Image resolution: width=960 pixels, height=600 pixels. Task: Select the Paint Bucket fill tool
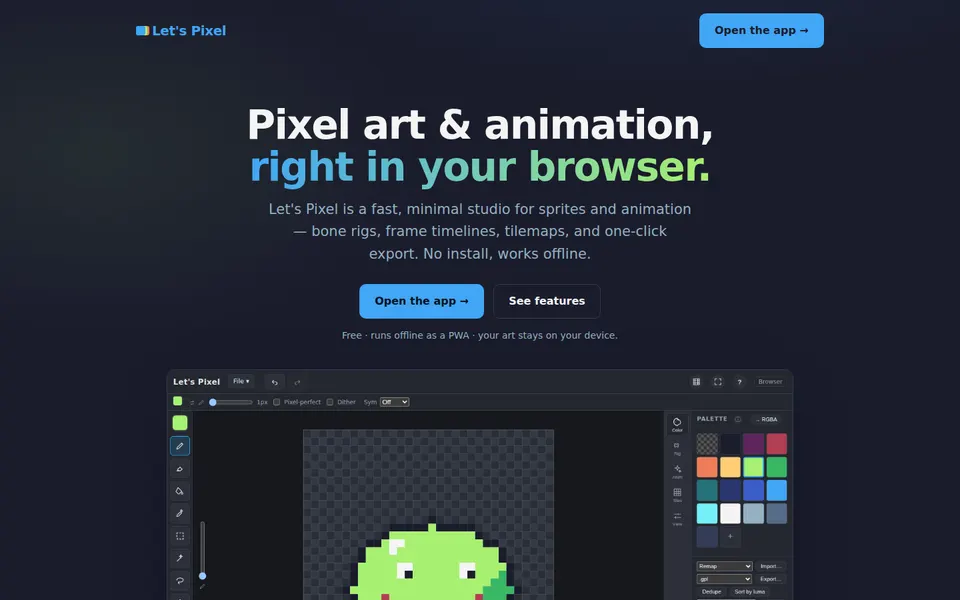click(x=179, y=491)
